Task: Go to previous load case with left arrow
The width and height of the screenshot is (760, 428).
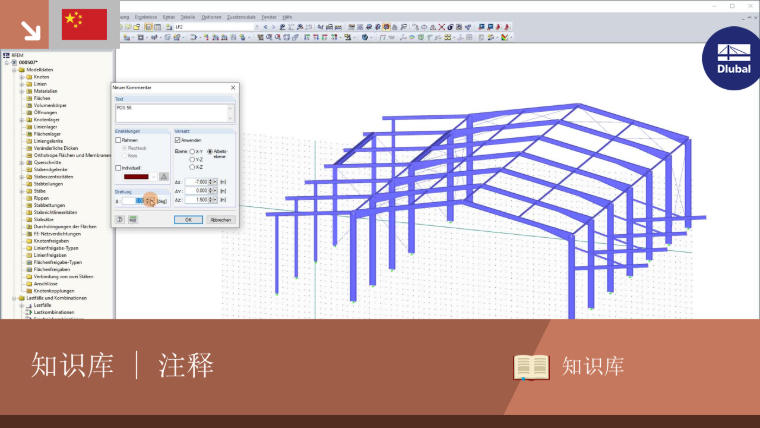Action: [265, 27]
